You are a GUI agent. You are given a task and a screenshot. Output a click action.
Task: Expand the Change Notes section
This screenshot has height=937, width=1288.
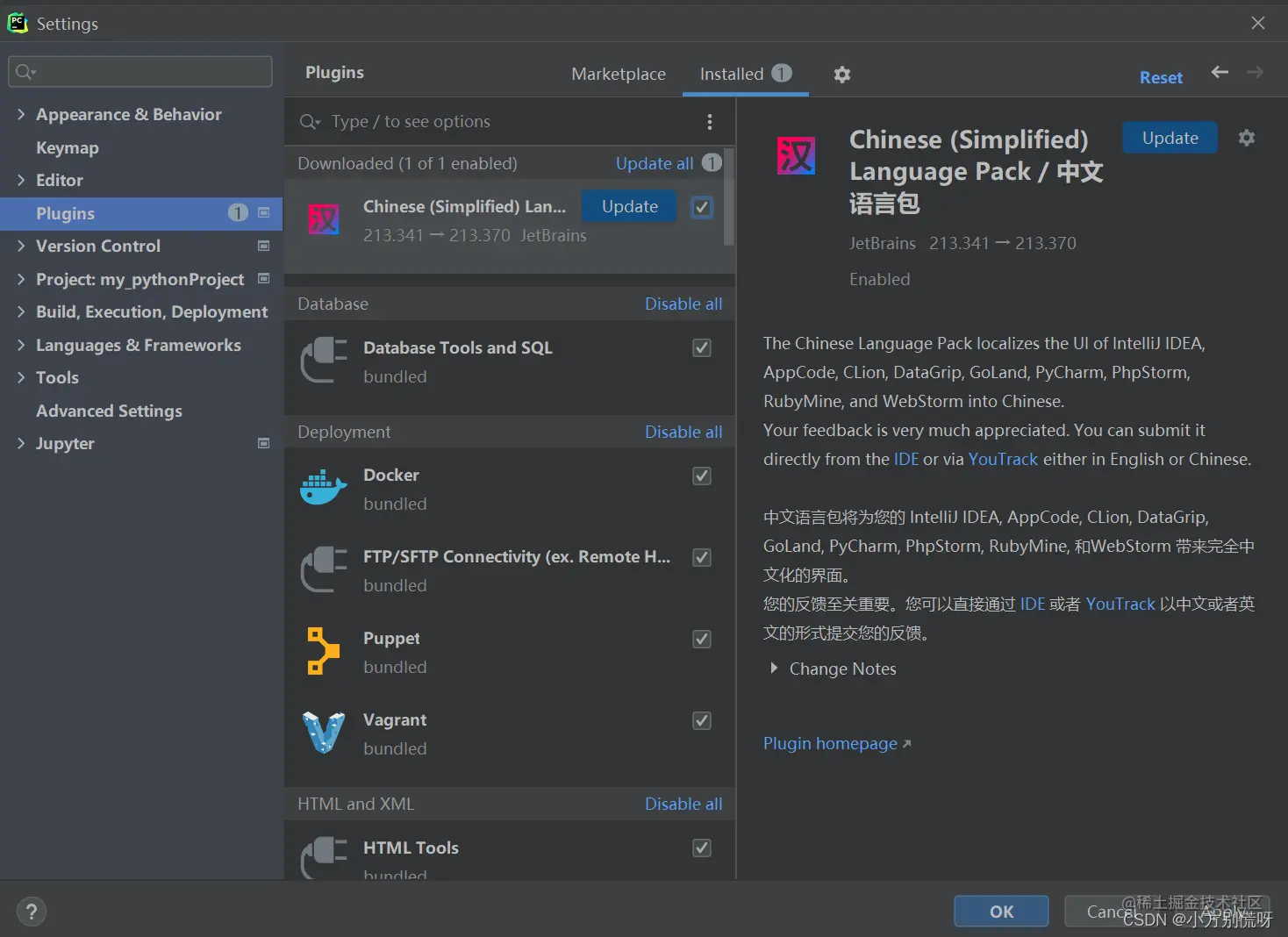pos(774,669)
